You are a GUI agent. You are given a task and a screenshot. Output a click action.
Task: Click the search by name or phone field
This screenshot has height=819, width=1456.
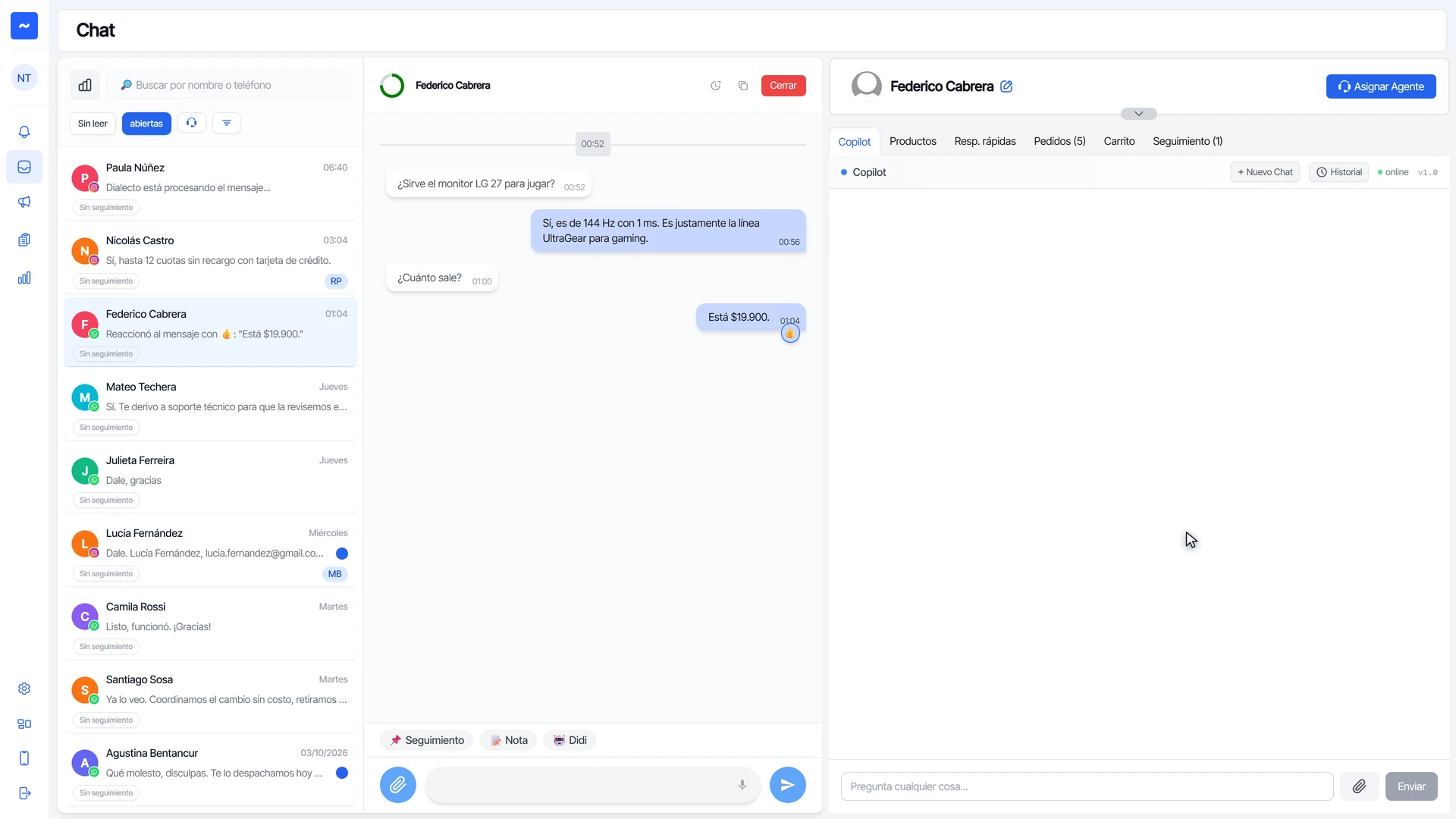pyautogui.click(x=229, y=85)
